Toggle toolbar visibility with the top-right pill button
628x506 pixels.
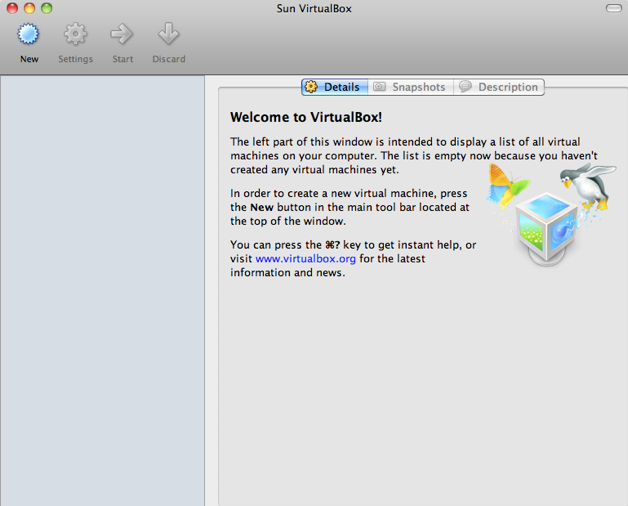[613, 8]
